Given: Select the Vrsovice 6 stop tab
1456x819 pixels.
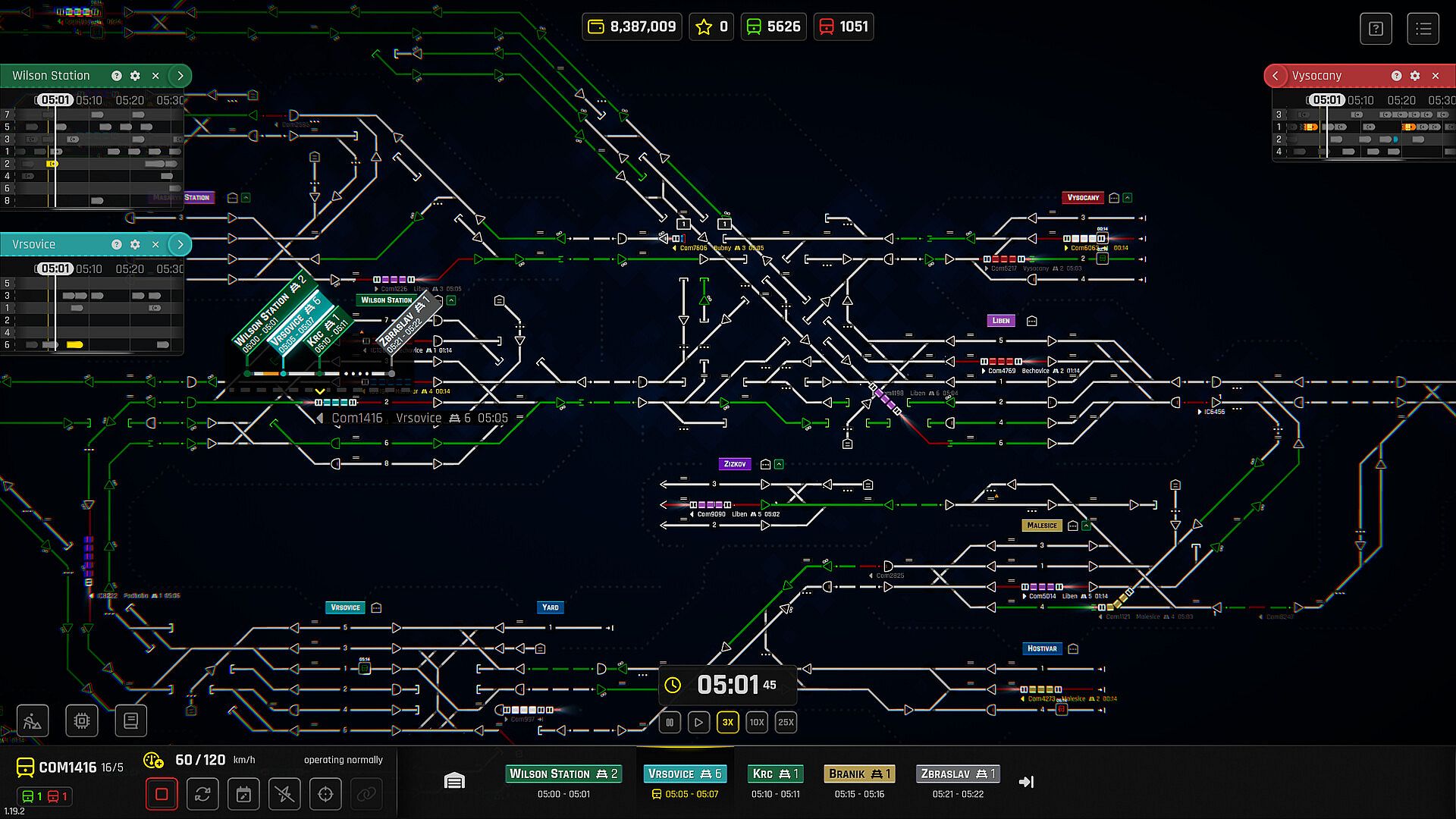Looking at the screenshot, I should [x=685, y=774].
